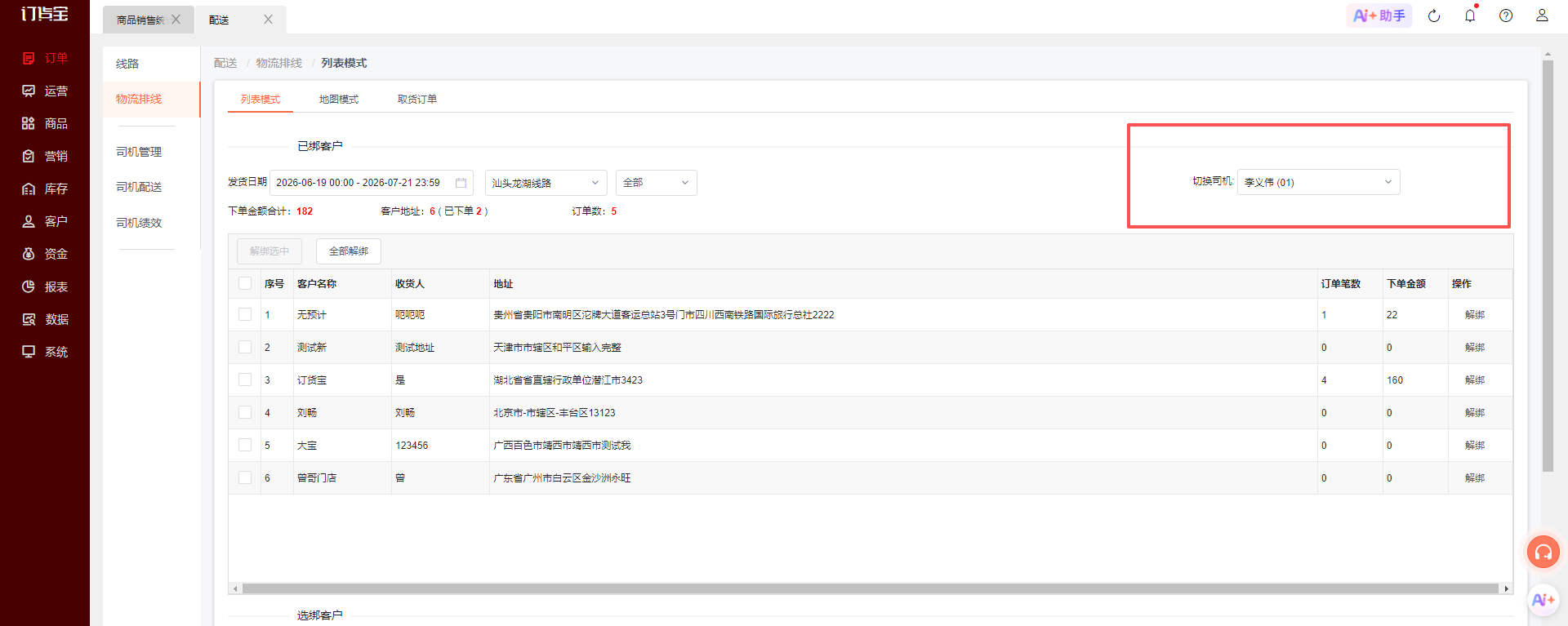The height and width of the screenshot is (626, 1568).
Task: Click 解绑 for 测试新 row
Action: 1475,347
